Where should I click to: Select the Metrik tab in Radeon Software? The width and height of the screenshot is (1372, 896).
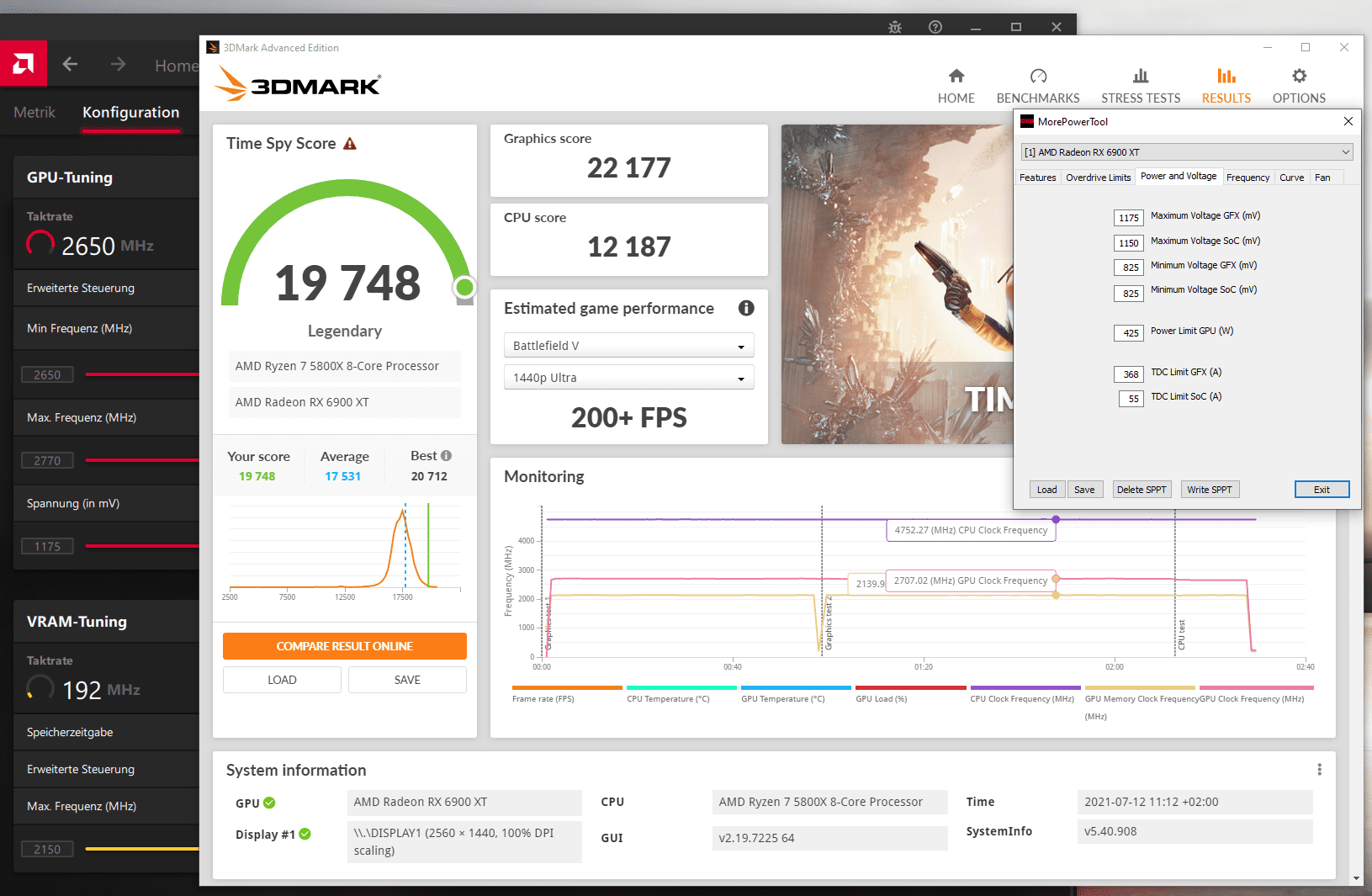[34, 112]
